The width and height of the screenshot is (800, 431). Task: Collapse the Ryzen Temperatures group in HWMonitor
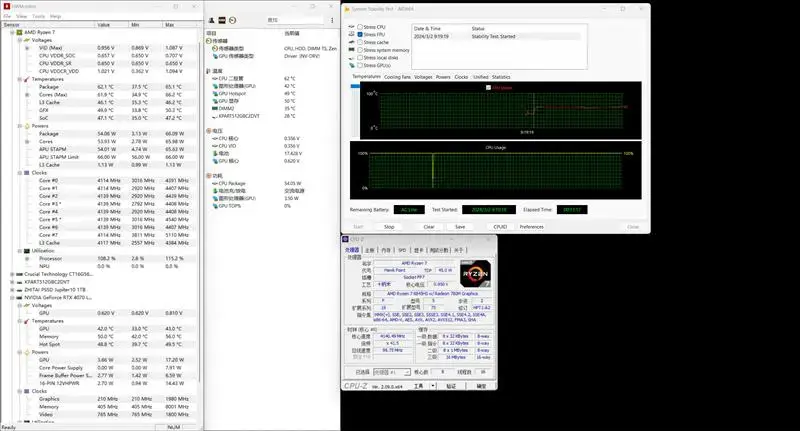(x=20, y=79)
